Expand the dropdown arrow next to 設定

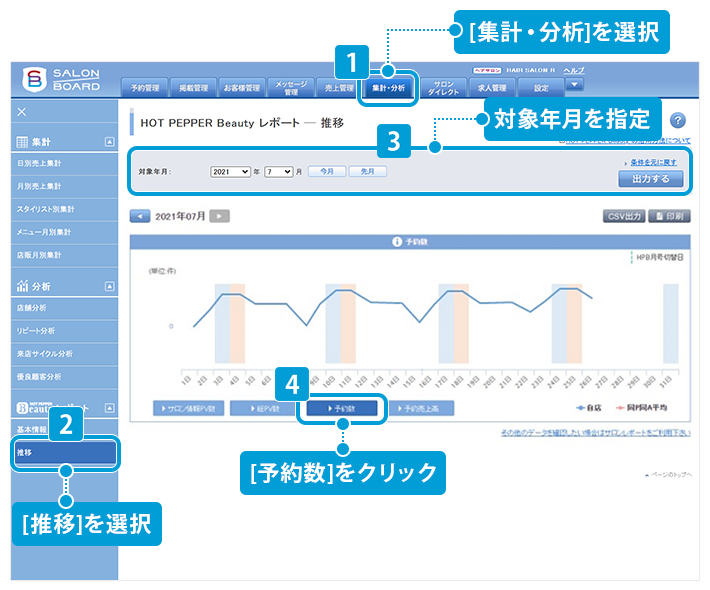574,84
